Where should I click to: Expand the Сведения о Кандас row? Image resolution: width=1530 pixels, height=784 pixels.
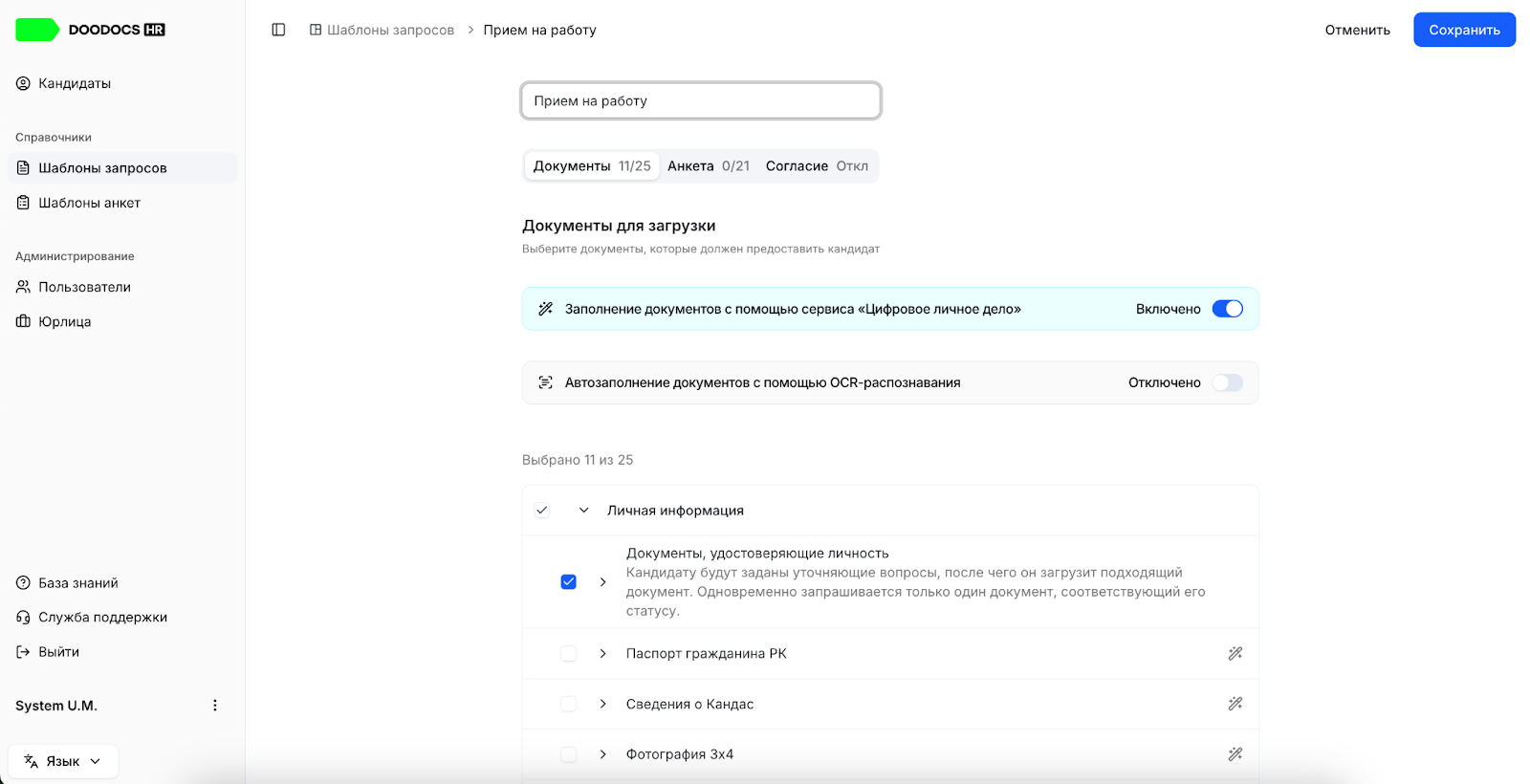602,704
